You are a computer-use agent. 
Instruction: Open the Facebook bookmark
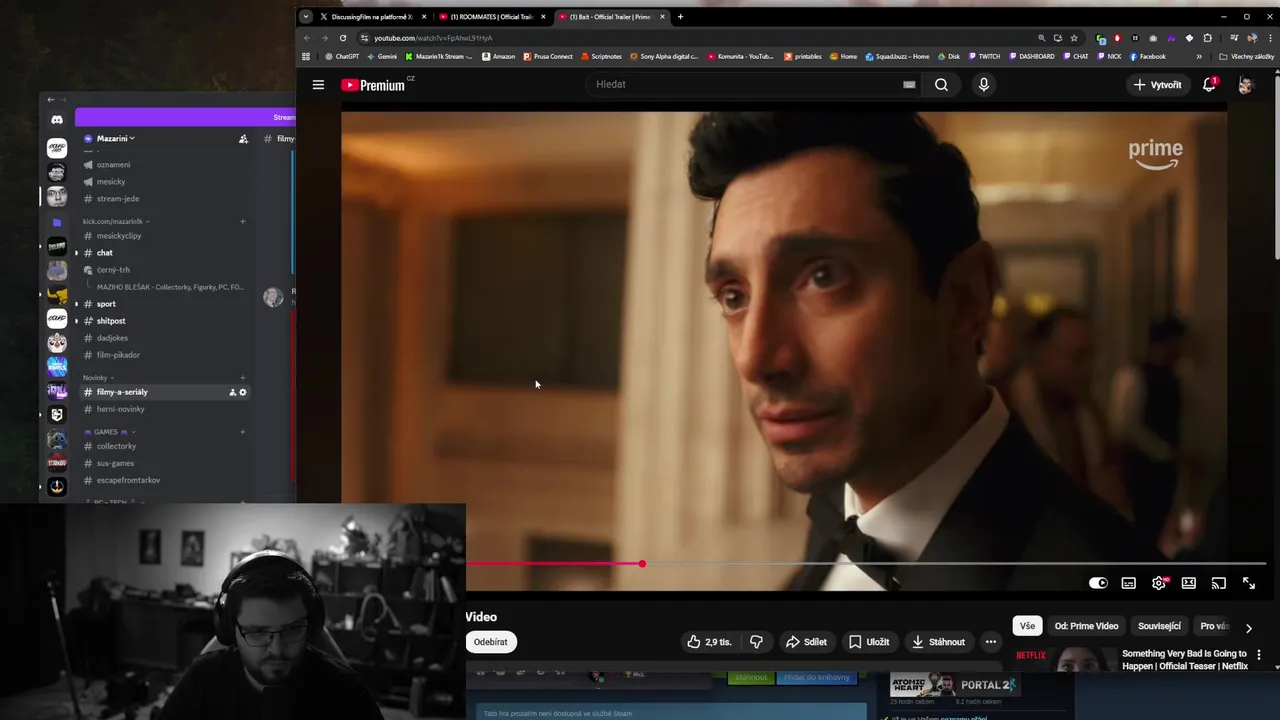pyautogui.click(x=1148, y=57)
